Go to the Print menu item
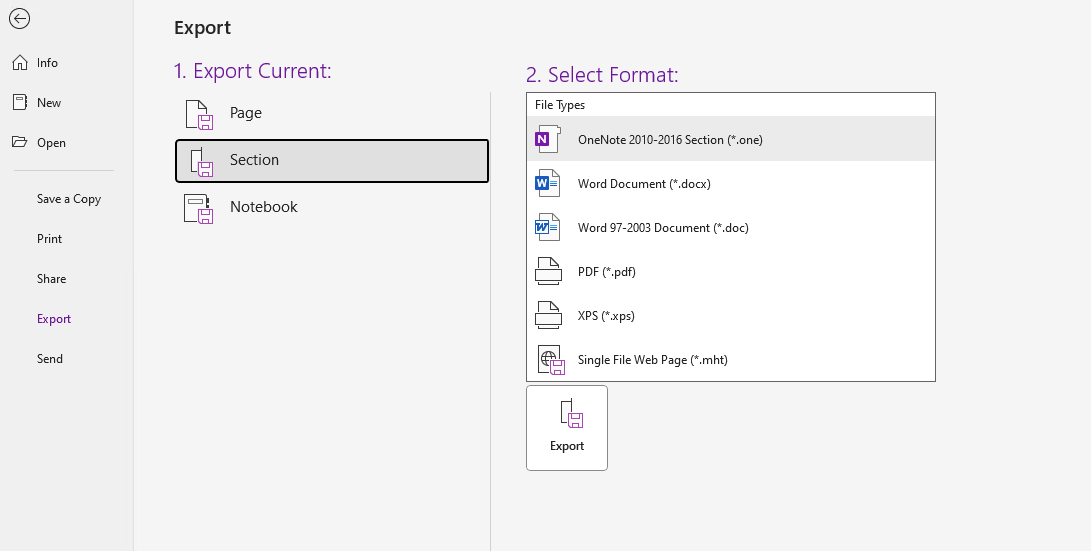The height and width of the screenshot is (551, 1091). [50, 239]
